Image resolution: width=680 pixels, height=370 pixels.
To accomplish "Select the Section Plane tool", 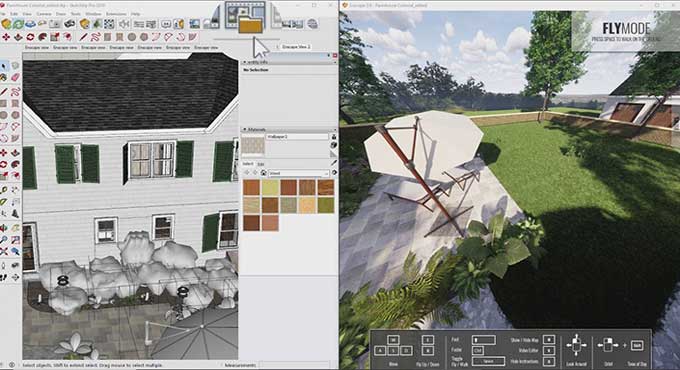I will 15,278.
